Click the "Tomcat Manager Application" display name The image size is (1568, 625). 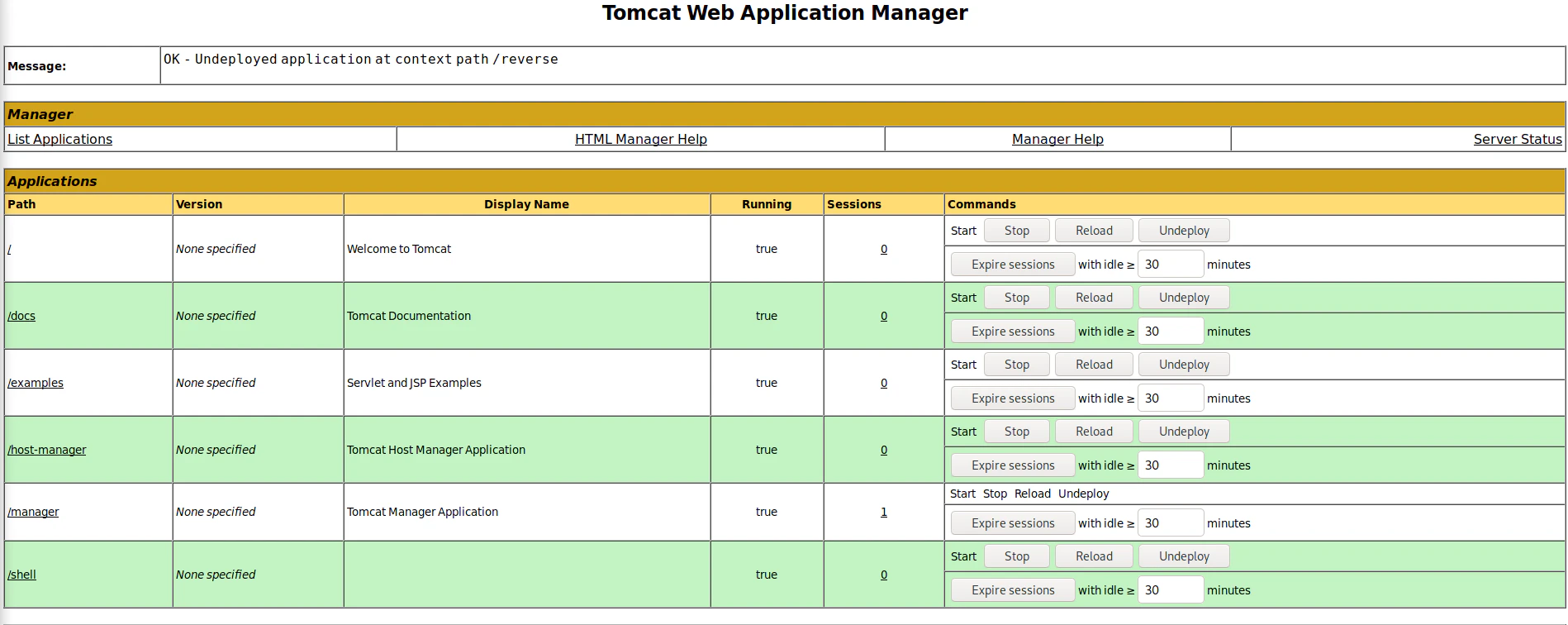tap(422, 512)
